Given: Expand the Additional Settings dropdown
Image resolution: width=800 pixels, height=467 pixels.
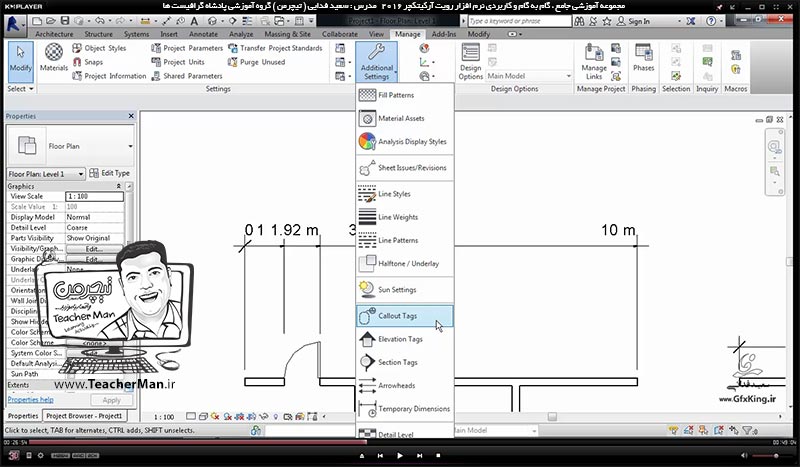Looking at the screenshot, I should pyautogui.click(x=377, y=62).
